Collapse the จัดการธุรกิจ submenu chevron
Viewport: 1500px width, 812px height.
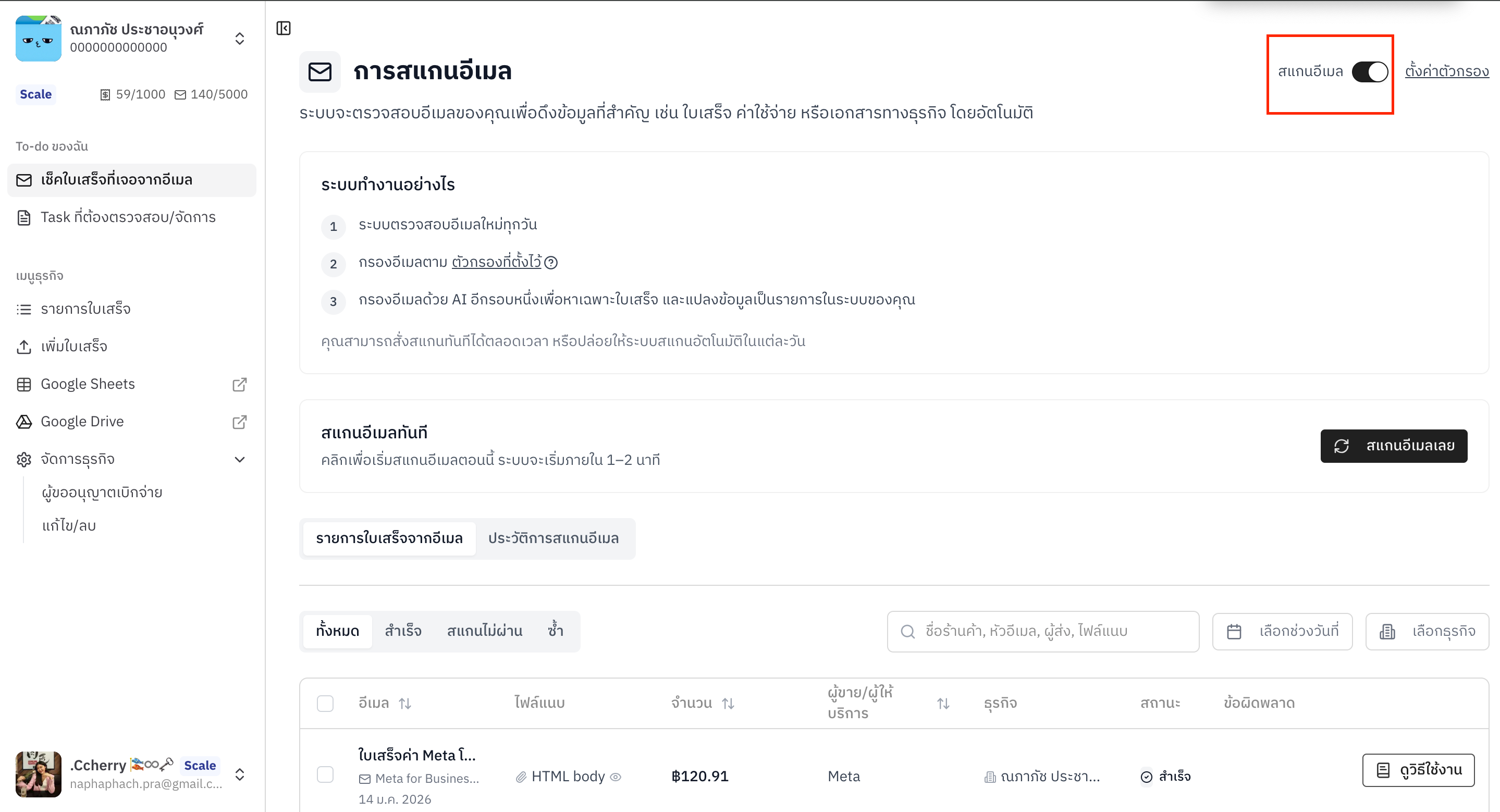240,459
